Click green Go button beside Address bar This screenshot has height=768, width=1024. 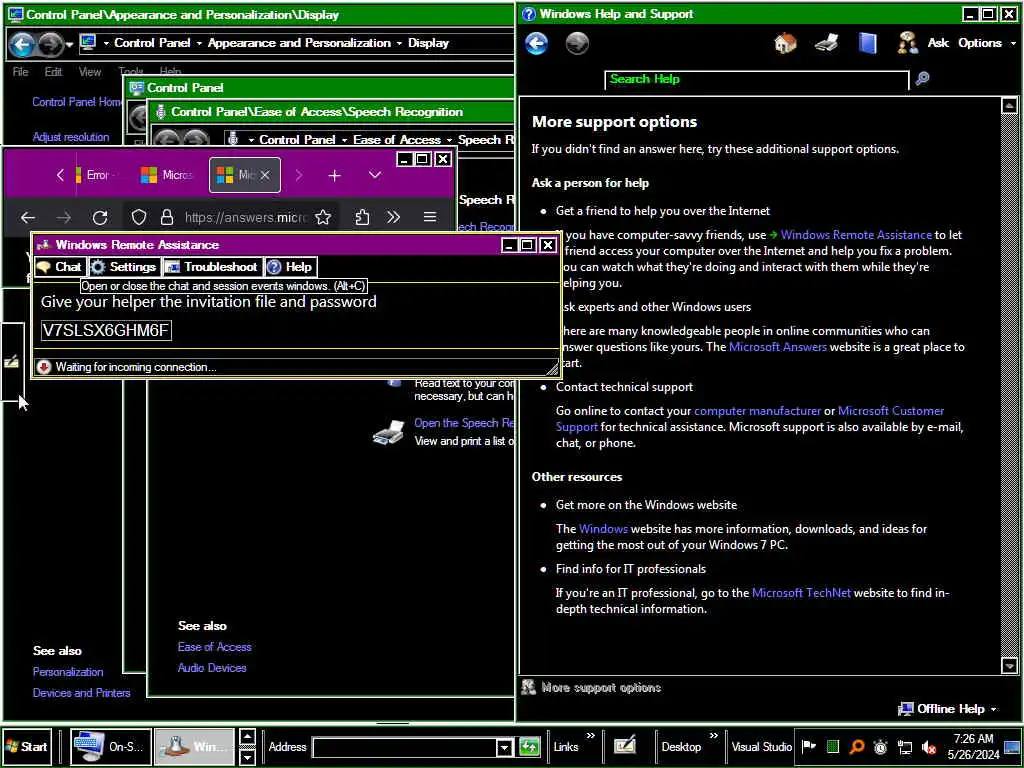point(530,746)
